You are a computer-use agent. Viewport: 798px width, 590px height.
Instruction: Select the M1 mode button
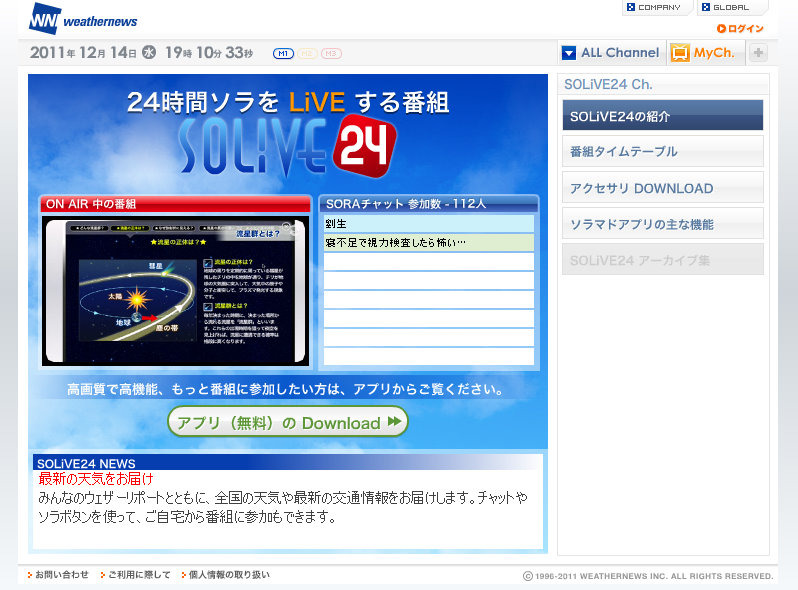283,53
